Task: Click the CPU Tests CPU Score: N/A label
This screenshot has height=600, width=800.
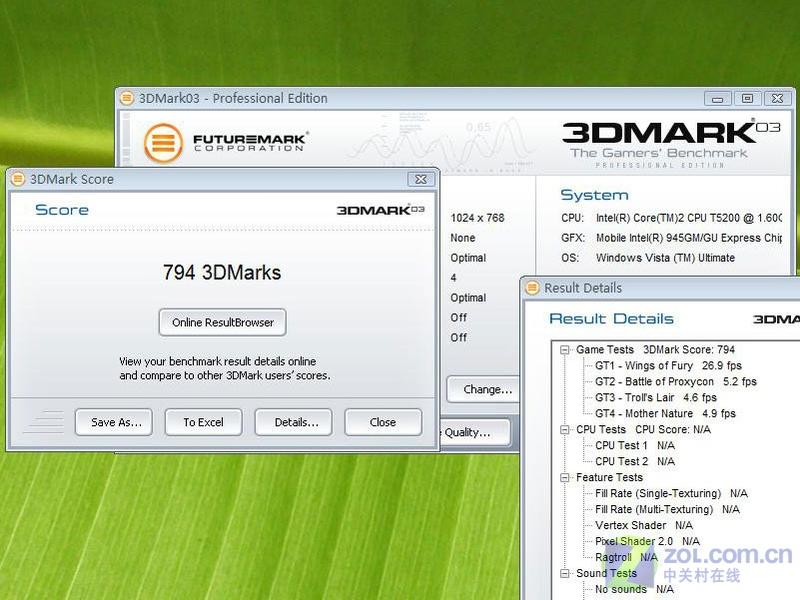Action: [x=643, y=430]
